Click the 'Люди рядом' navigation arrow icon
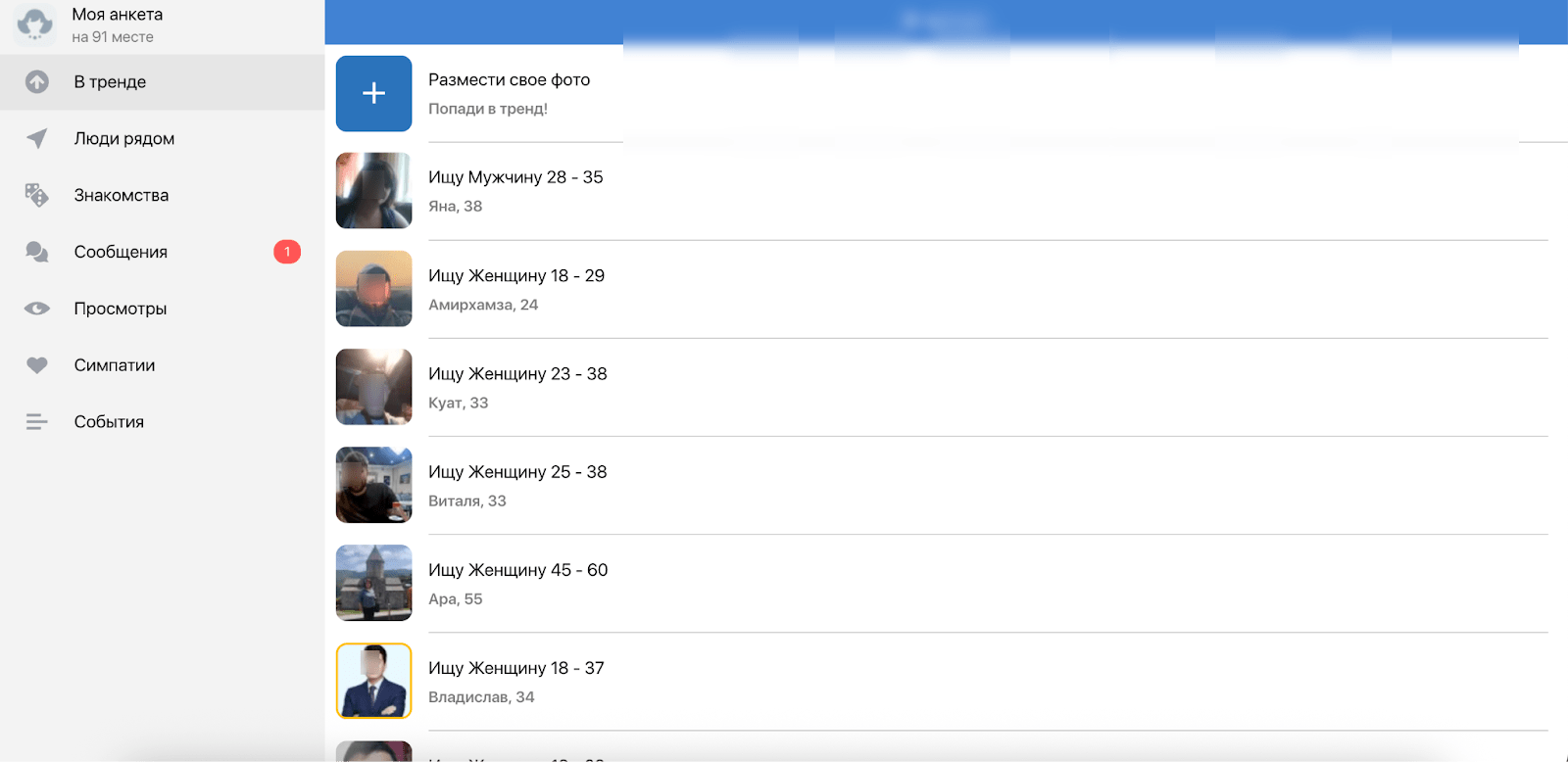 click(x=37, y=139)
